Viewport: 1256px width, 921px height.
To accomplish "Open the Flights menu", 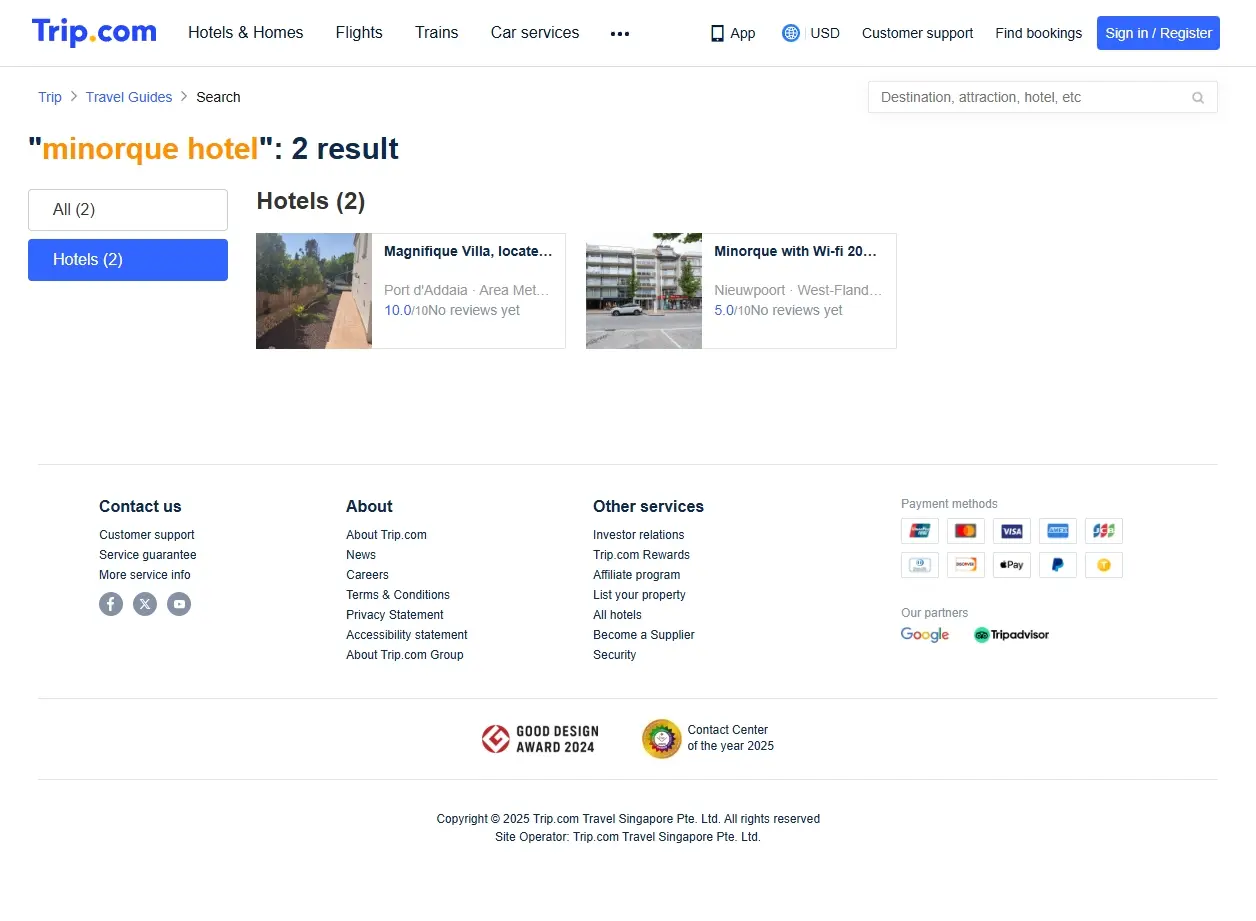I will coord(359,33).
